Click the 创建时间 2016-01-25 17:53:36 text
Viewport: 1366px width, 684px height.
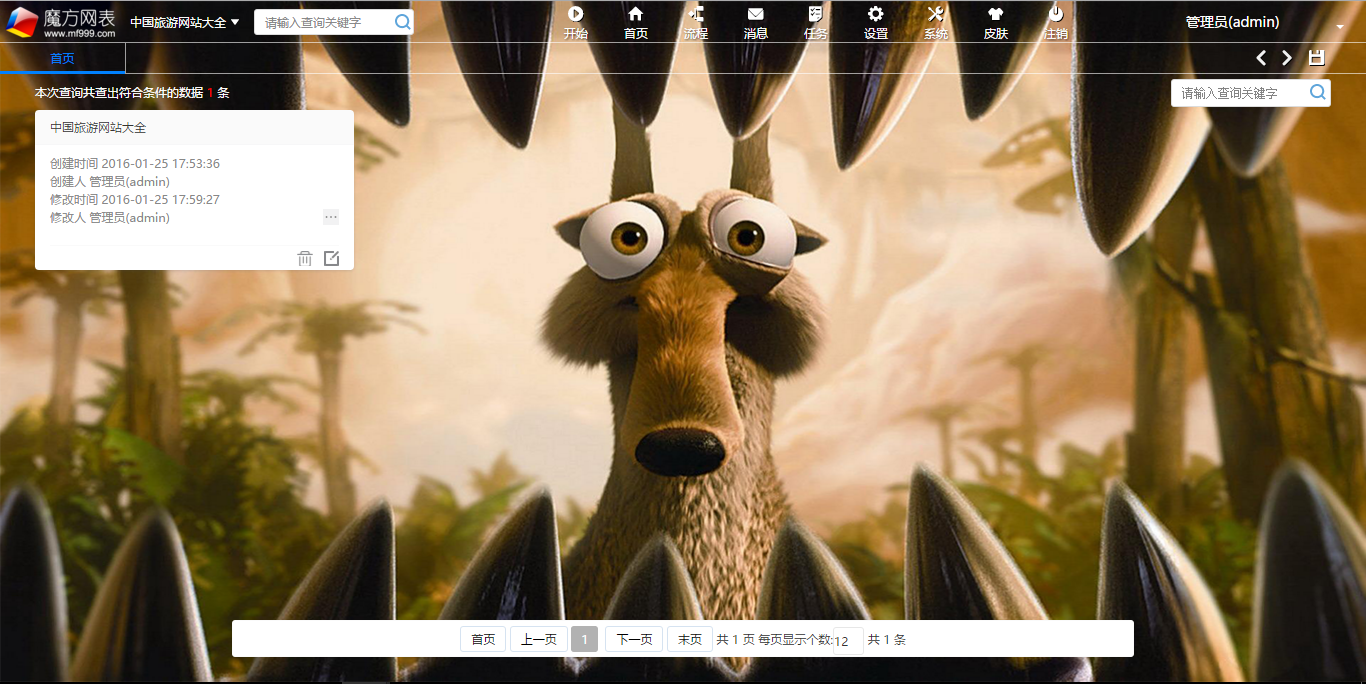135,164
